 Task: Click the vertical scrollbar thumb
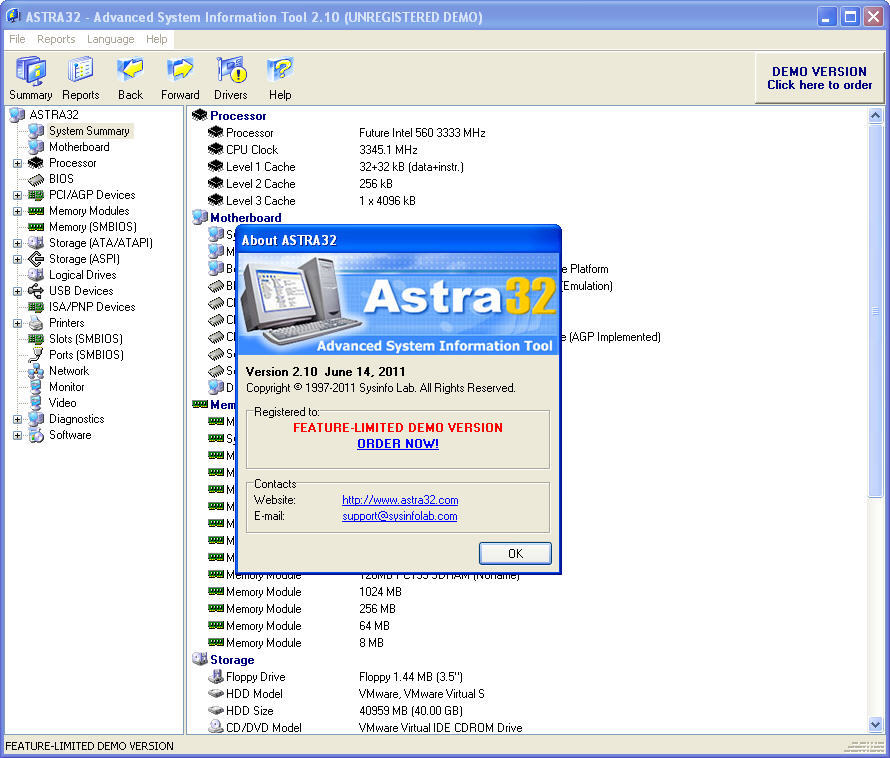tap(875, 311)
